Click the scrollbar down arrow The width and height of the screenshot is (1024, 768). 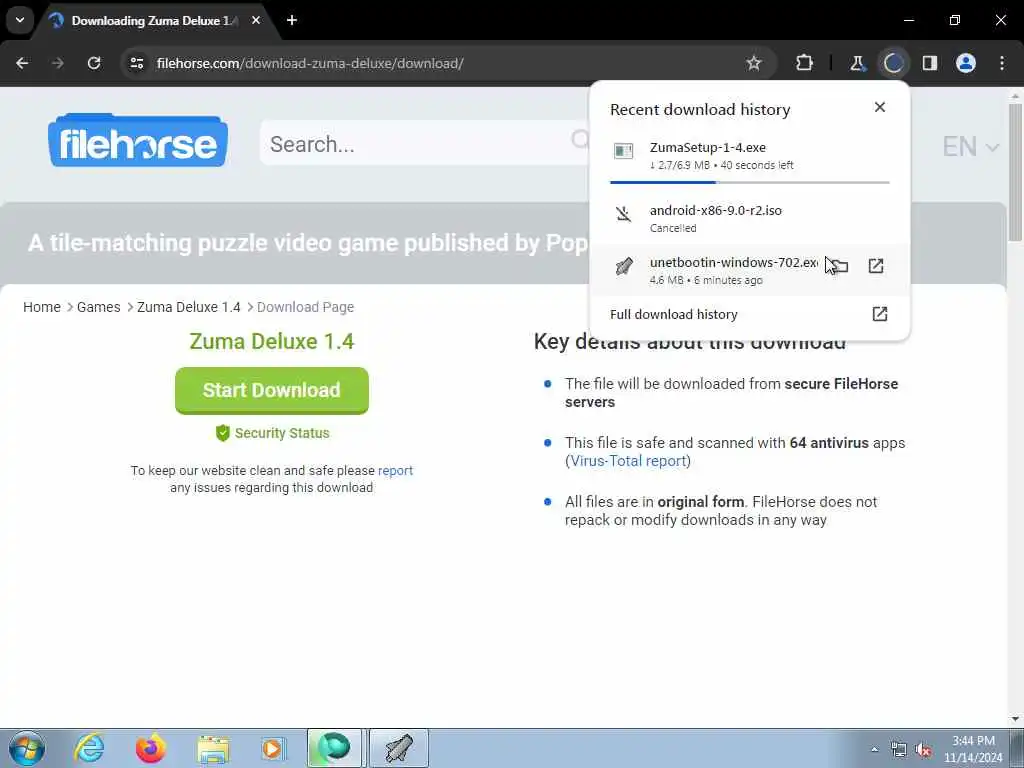coord(1016,719)
